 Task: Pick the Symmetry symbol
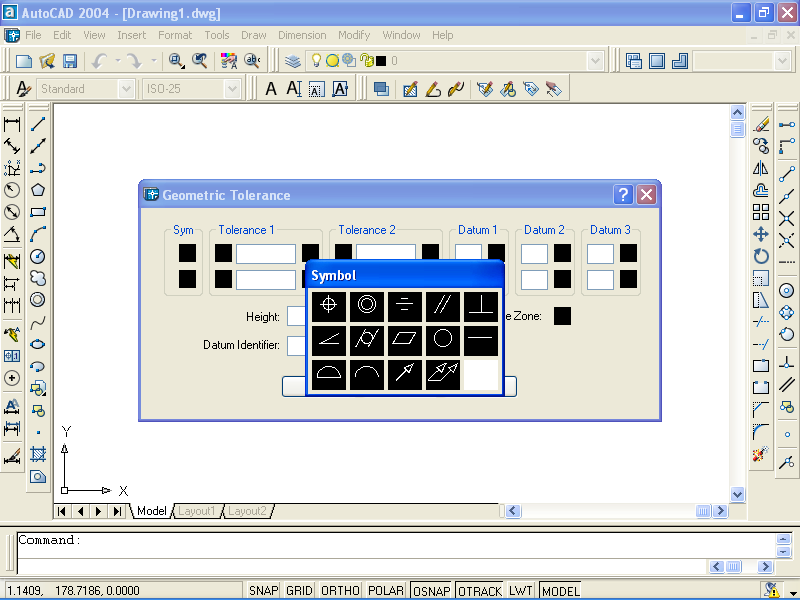pyautogui.click(x=405, y=306)
